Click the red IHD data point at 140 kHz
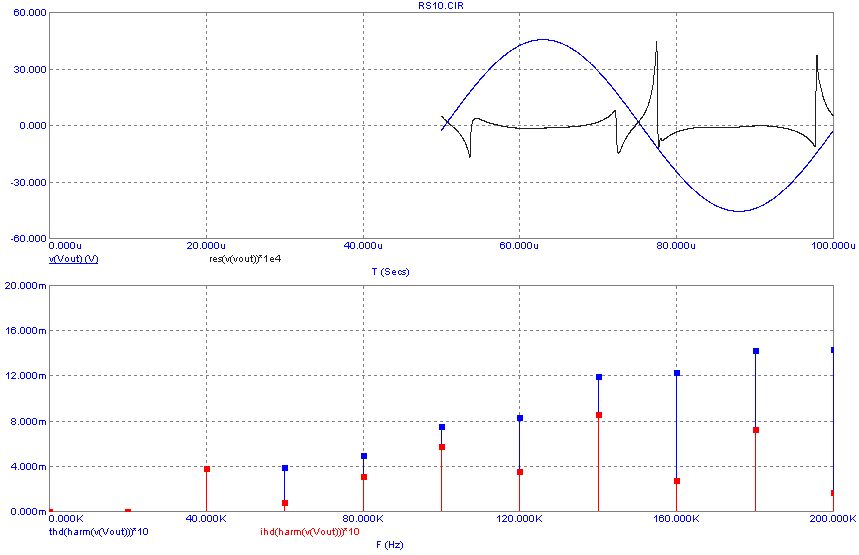Image resolution: width=859 pixels, height=555 pixels. tap(599, 415)
